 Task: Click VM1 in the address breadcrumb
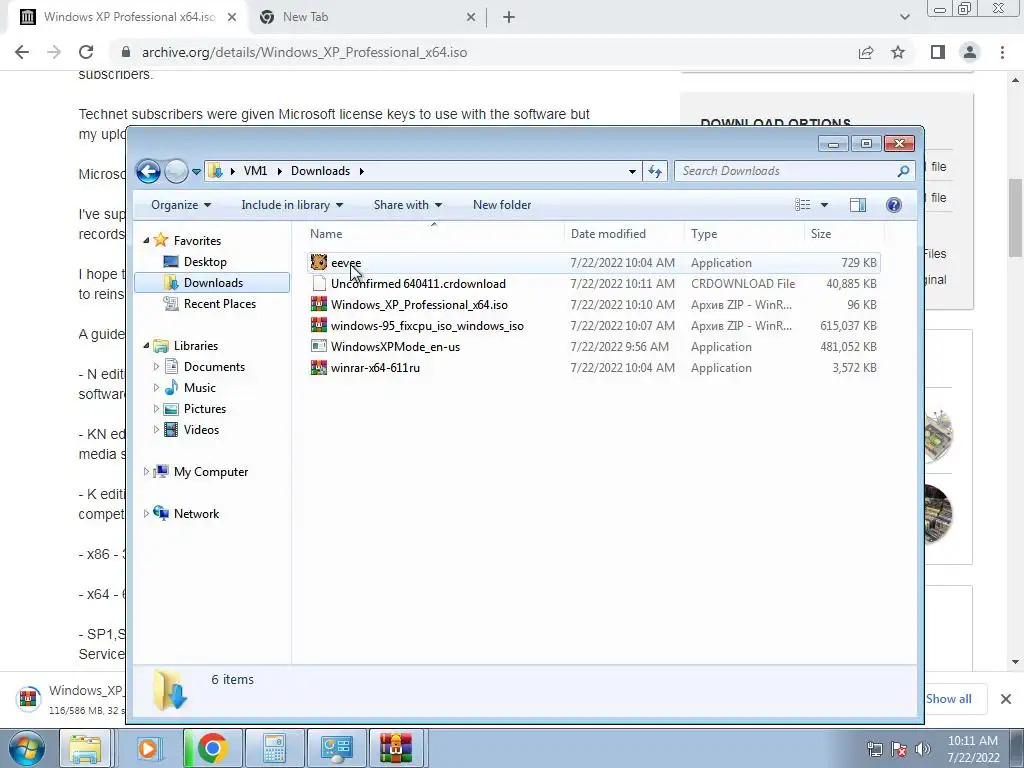click(255, 171)
